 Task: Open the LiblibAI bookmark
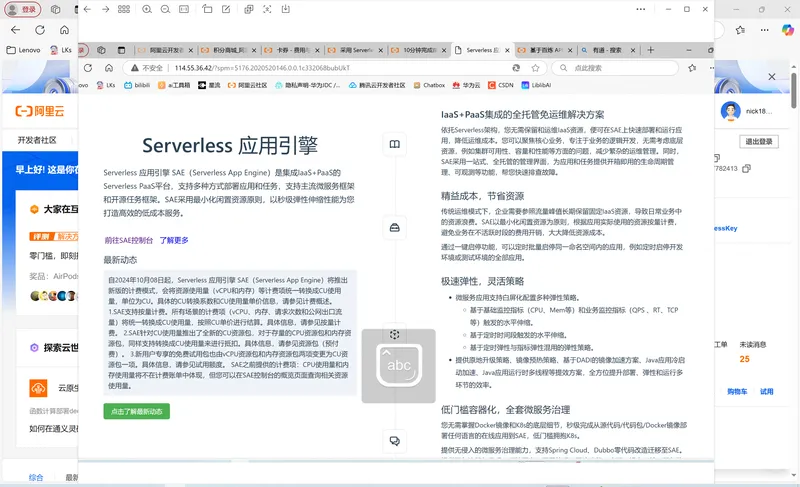click(x=536, y=85)
